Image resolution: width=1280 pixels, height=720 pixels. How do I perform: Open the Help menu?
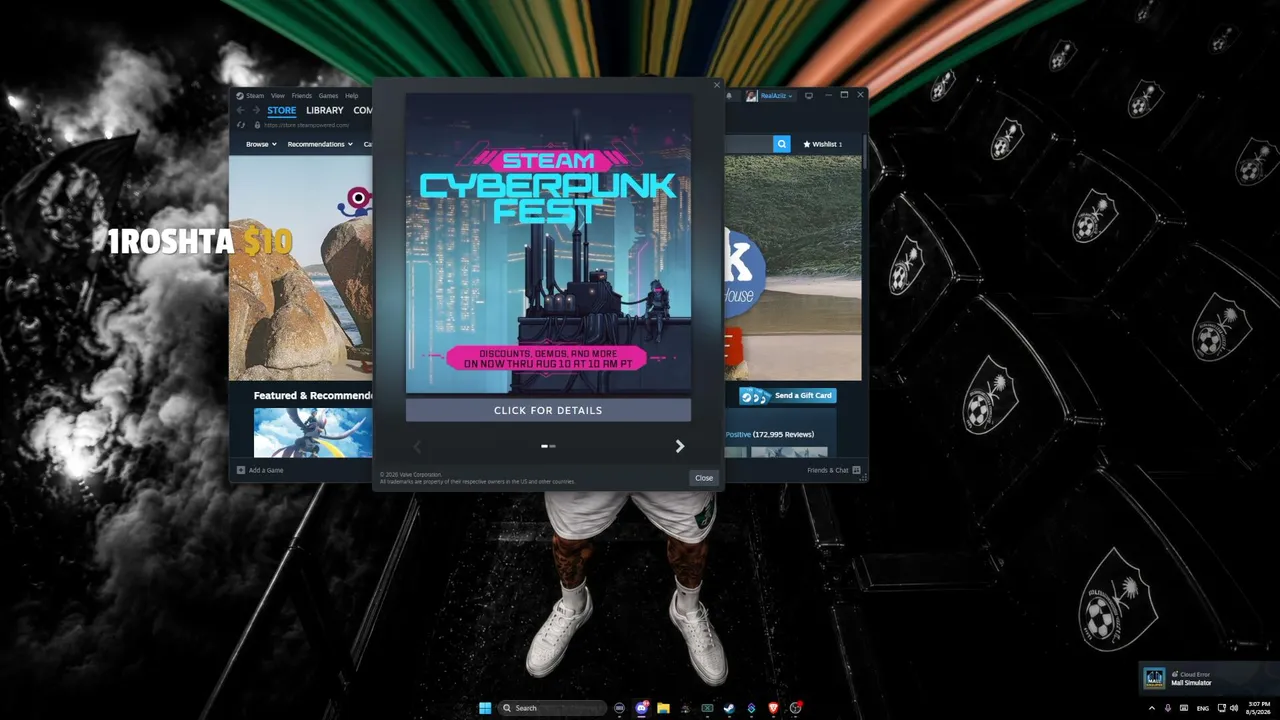[351, 96]
